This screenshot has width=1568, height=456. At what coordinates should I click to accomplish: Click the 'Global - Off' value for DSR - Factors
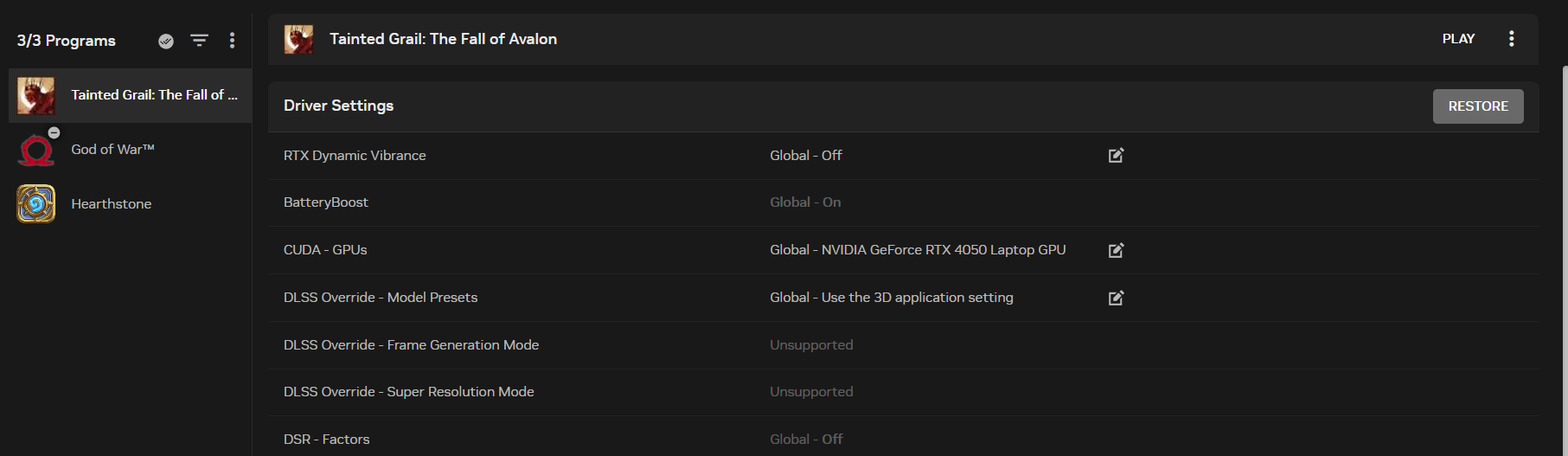point(806,440)
